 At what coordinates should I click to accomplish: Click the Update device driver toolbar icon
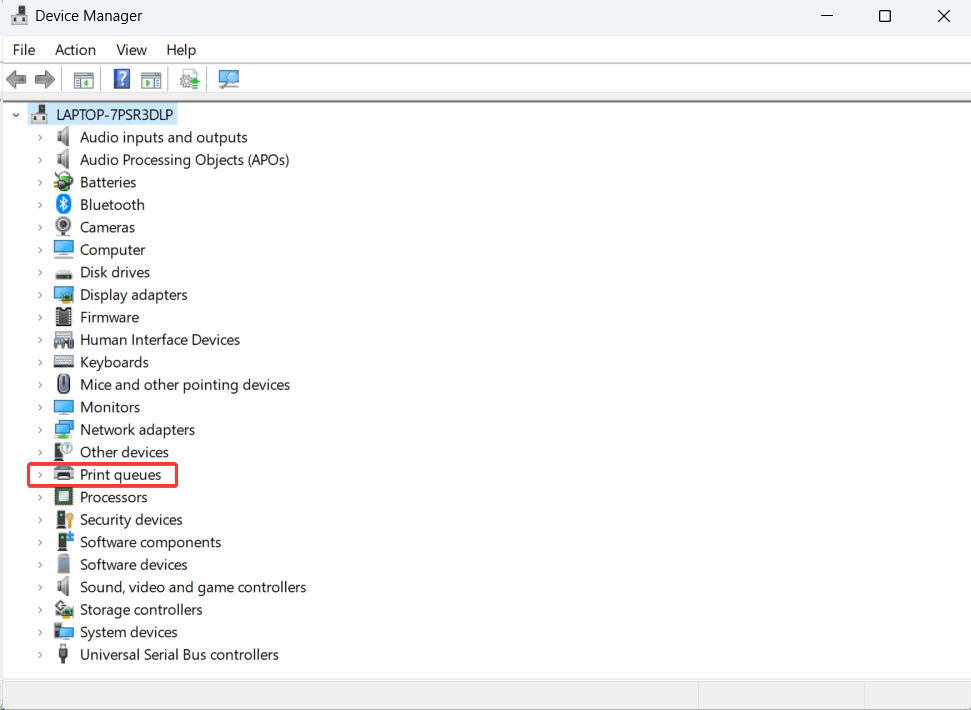pos(189,79)
